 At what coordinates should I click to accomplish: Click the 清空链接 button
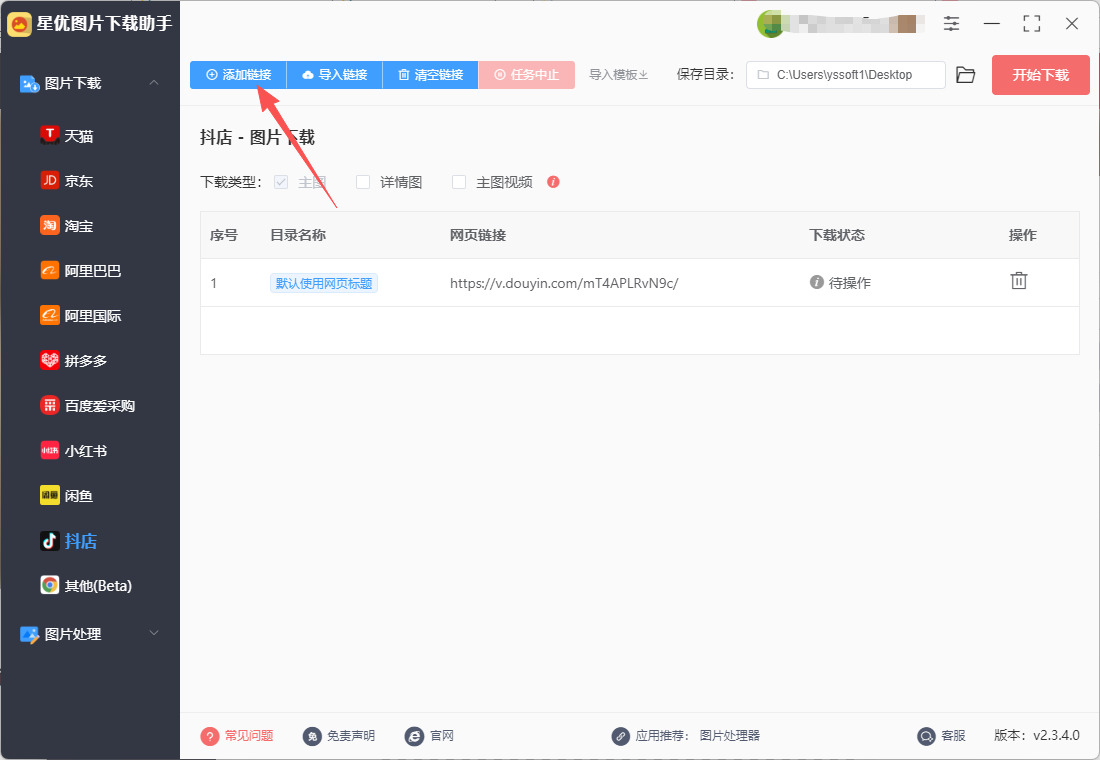tap(430, 74)
